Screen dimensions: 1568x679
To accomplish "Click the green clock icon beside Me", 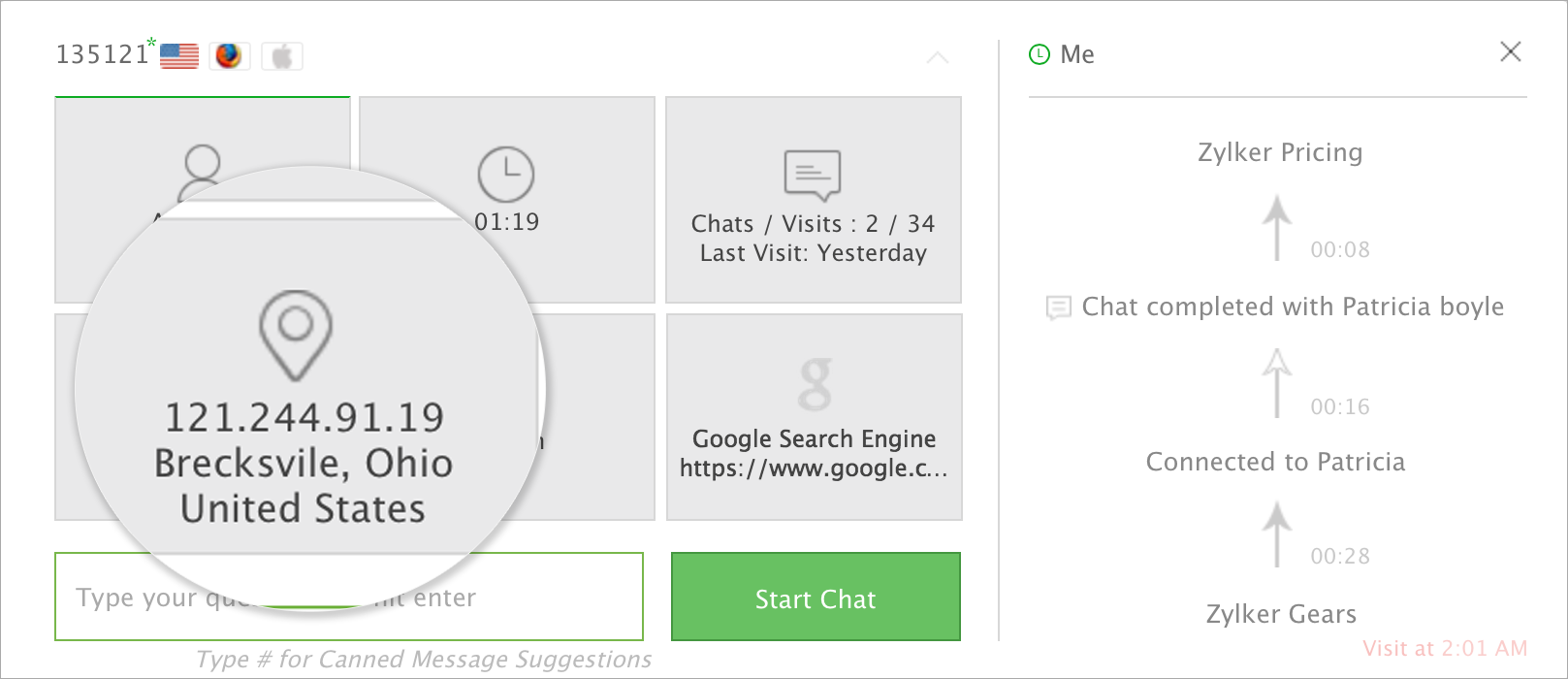I will (x=1040, y=54).
